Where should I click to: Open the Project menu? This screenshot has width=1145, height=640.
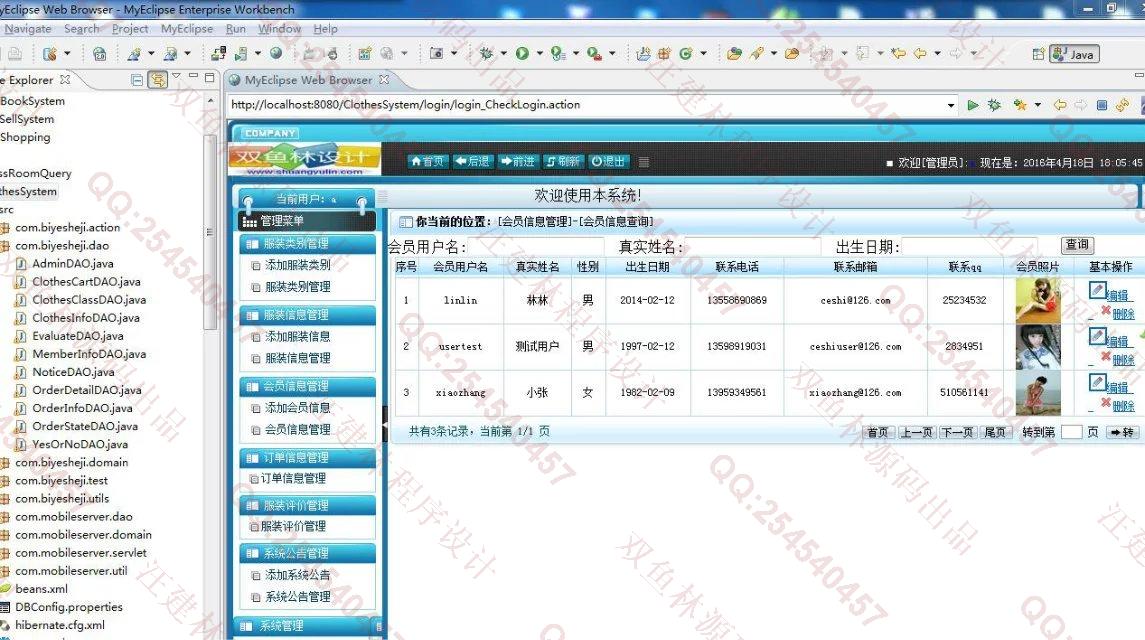pyautogui.click(x=130, y=28)
